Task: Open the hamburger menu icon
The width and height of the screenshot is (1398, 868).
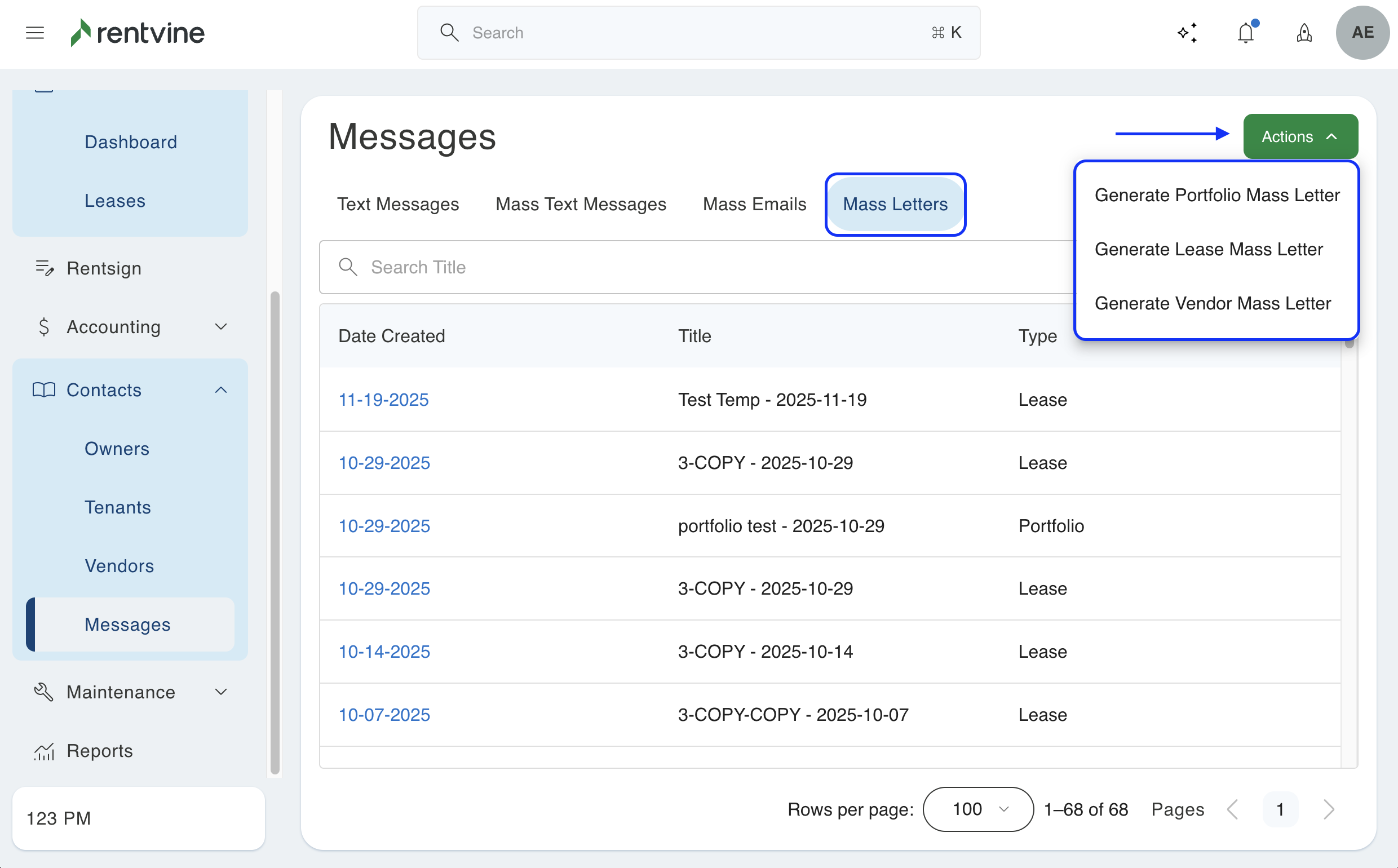Action: click(x=35, y=33)
